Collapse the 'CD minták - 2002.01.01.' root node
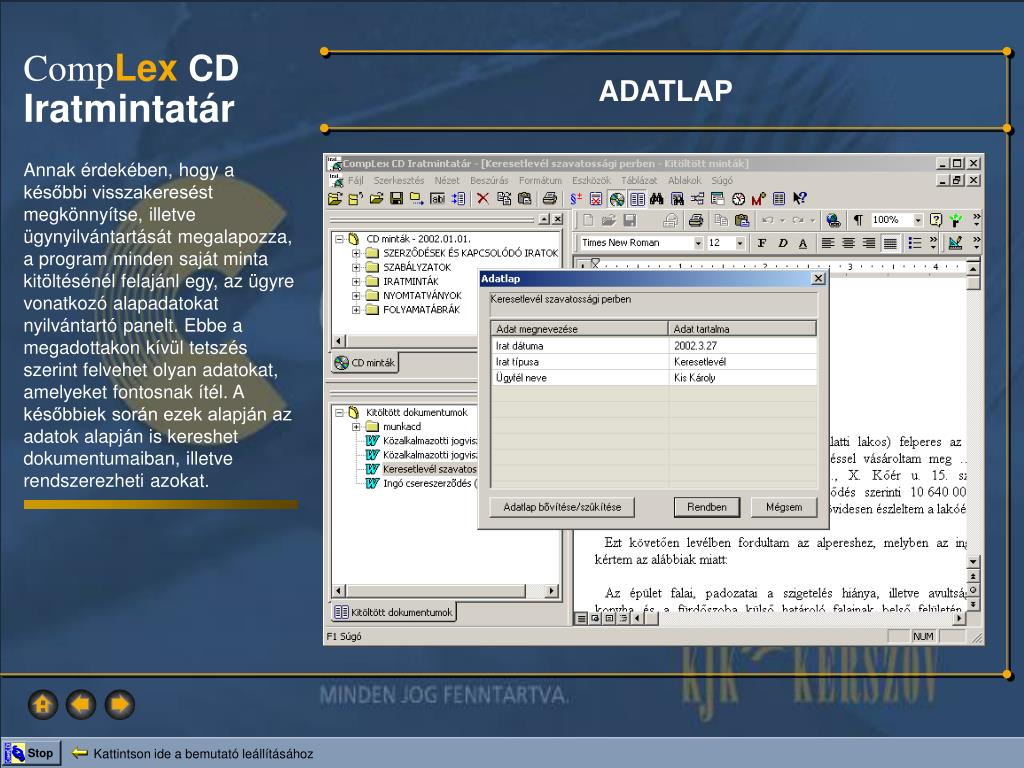The width and height of the screenshot is (1024, 768). (340, 239)
